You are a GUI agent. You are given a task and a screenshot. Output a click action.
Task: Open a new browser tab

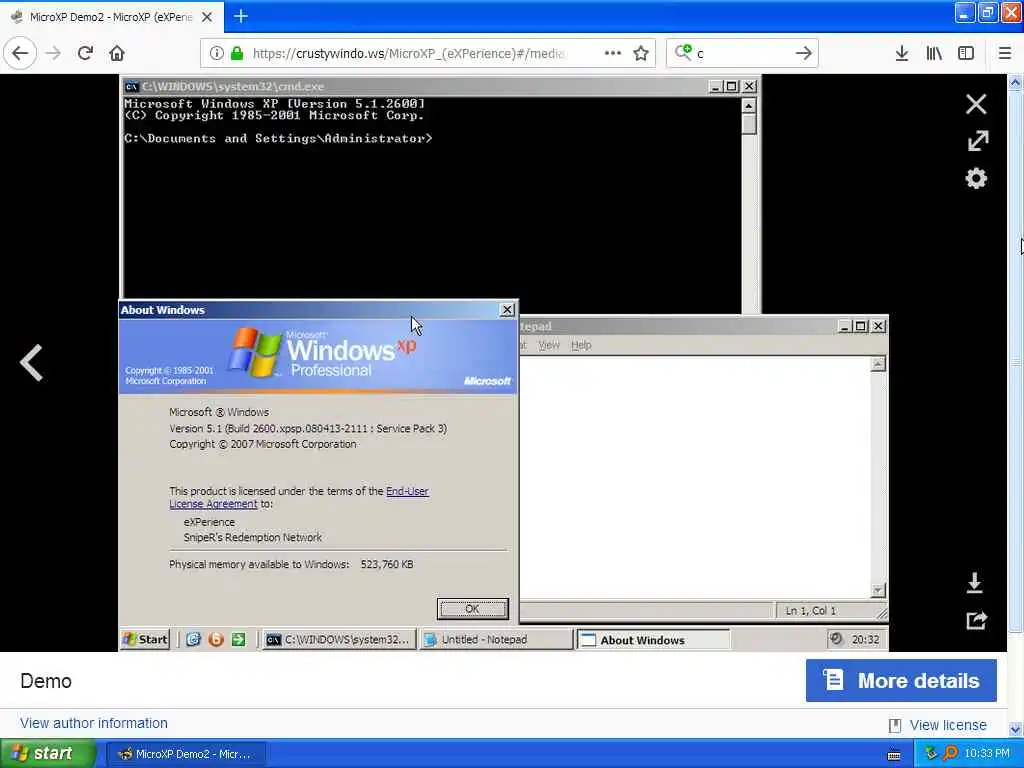(x=241, y=16)
